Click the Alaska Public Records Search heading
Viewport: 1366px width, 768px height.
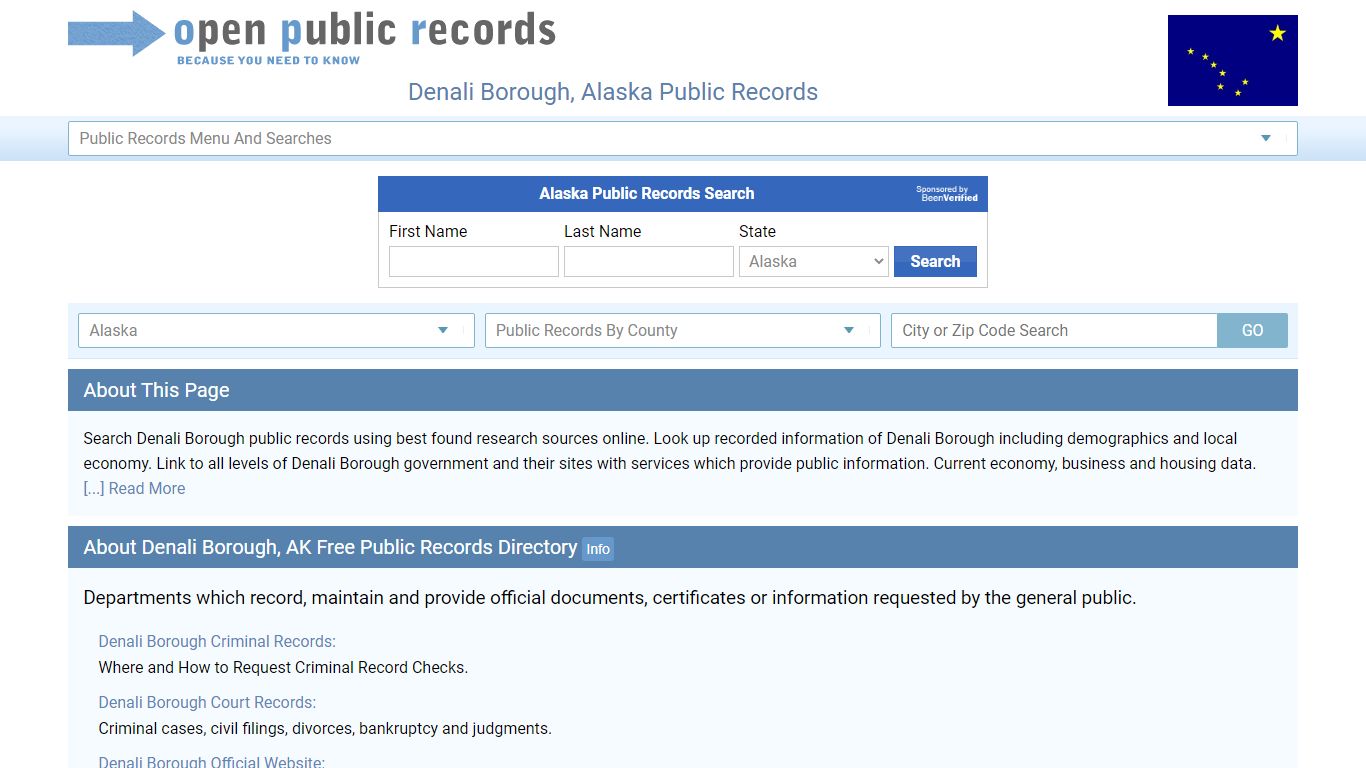pos(647,194)
